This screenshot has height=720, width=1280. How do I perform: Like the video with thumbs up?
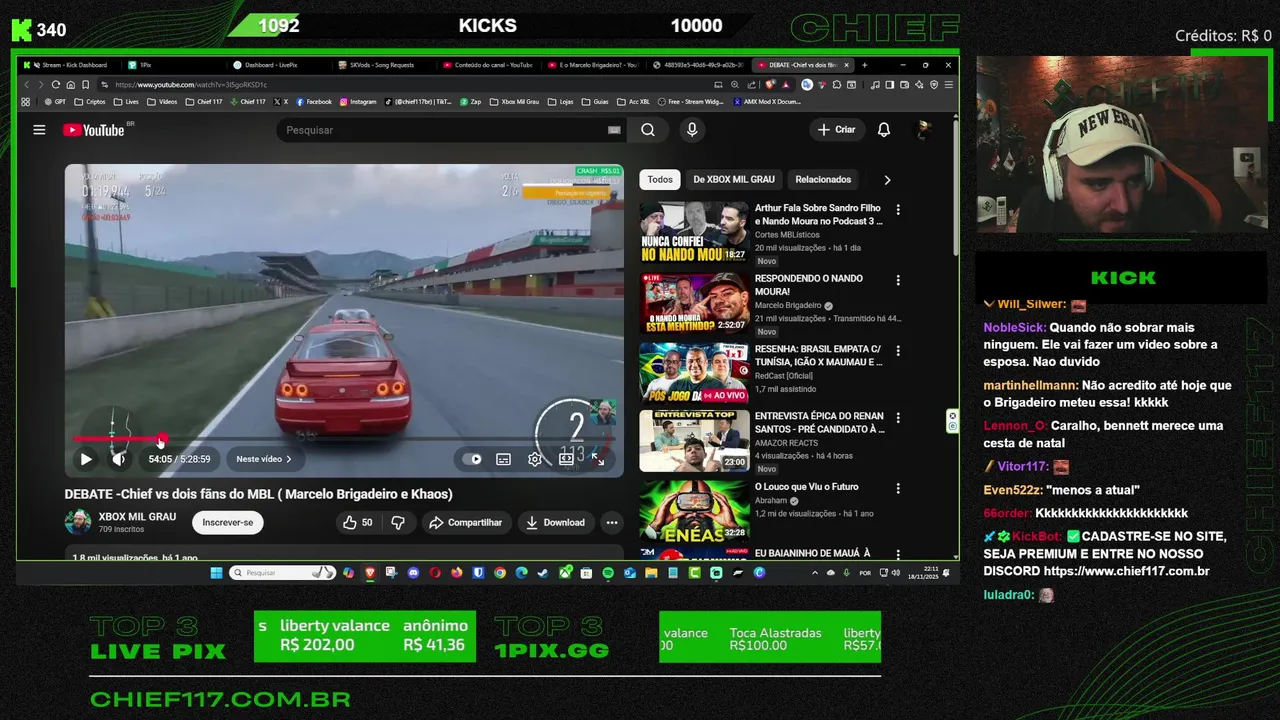[x=357, y=522]
